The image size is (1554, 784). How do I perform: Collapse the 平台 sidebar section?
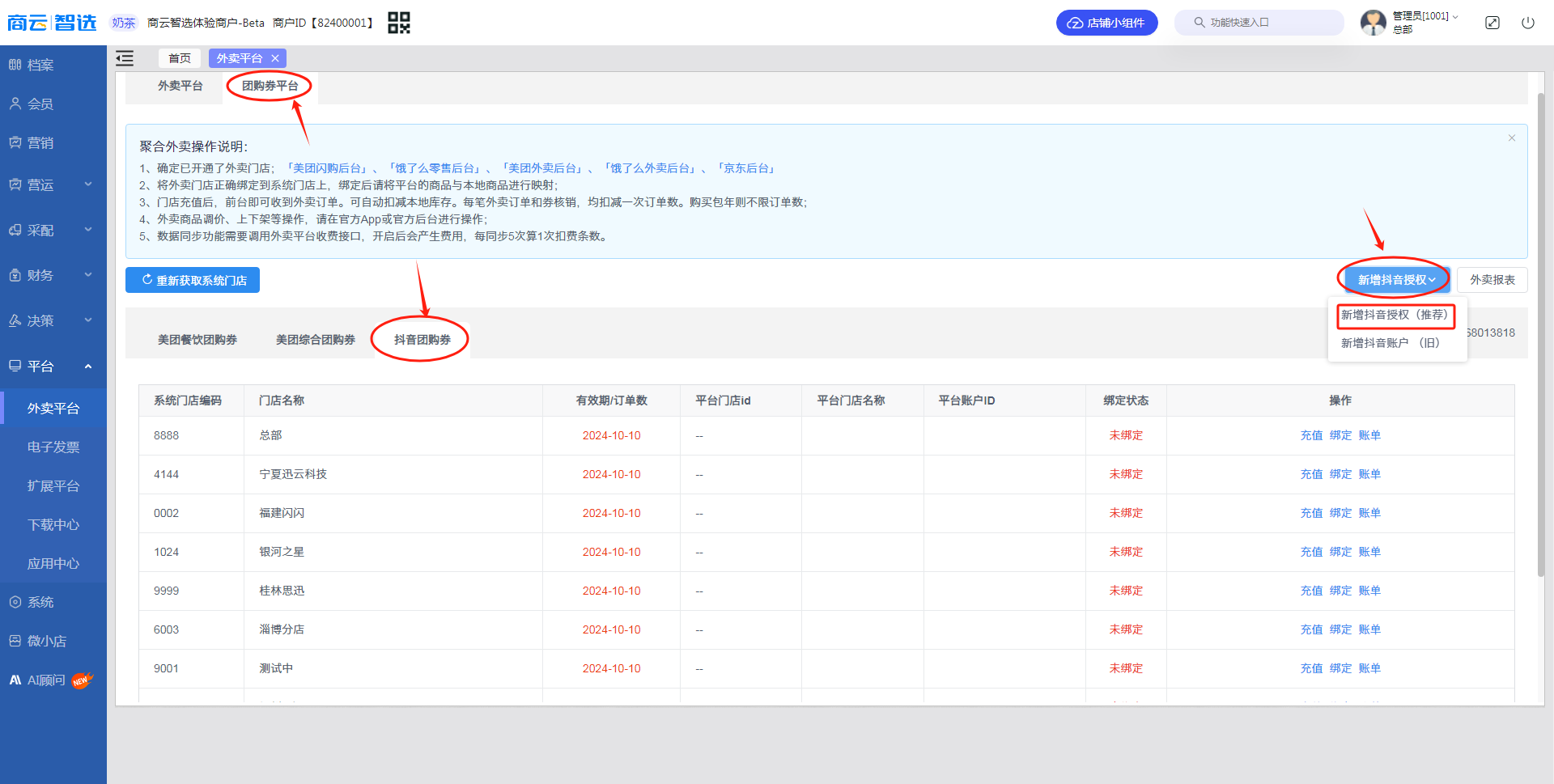pos(53,366)
